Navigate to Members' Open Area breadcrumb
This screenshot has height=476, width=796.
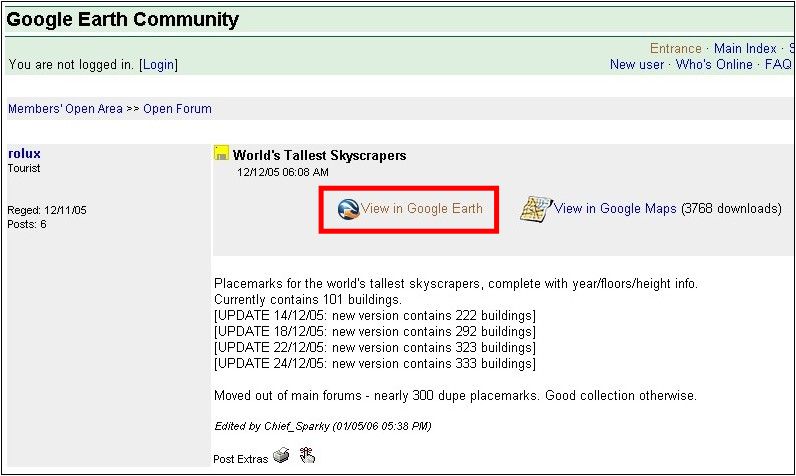point(65,109)
